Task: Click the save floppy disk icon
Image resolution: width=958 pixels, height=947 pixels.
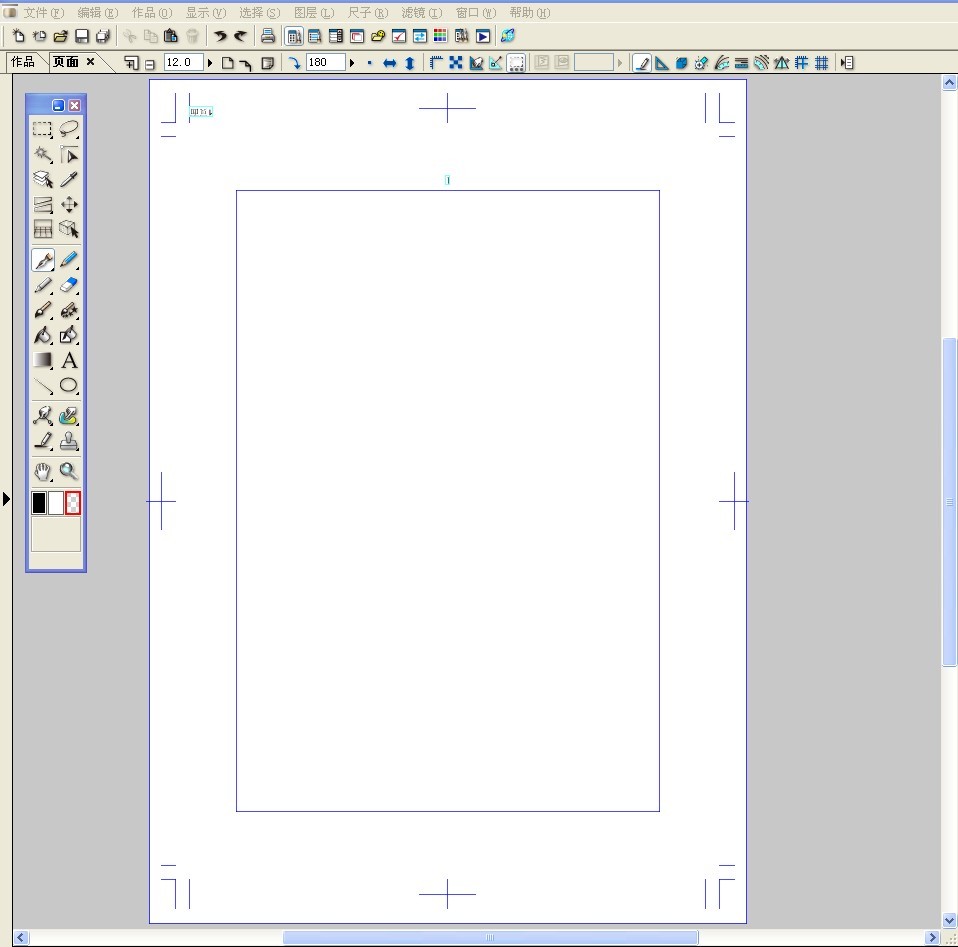Action: 81,36
